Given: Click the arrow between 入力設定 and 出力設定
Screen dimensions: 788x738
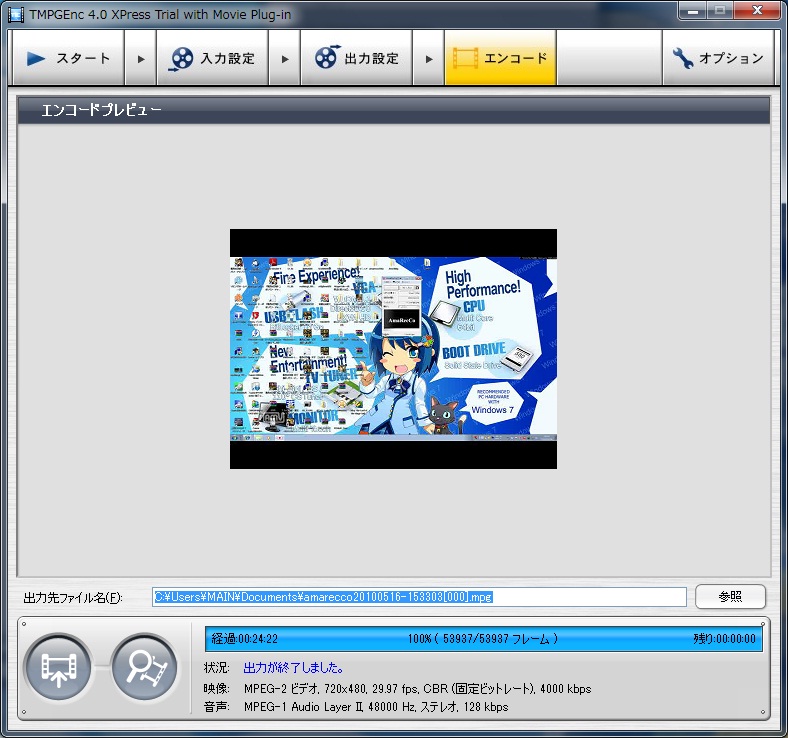Looking at the screenshot, I should pyautogui.click(x=284, y=59).
